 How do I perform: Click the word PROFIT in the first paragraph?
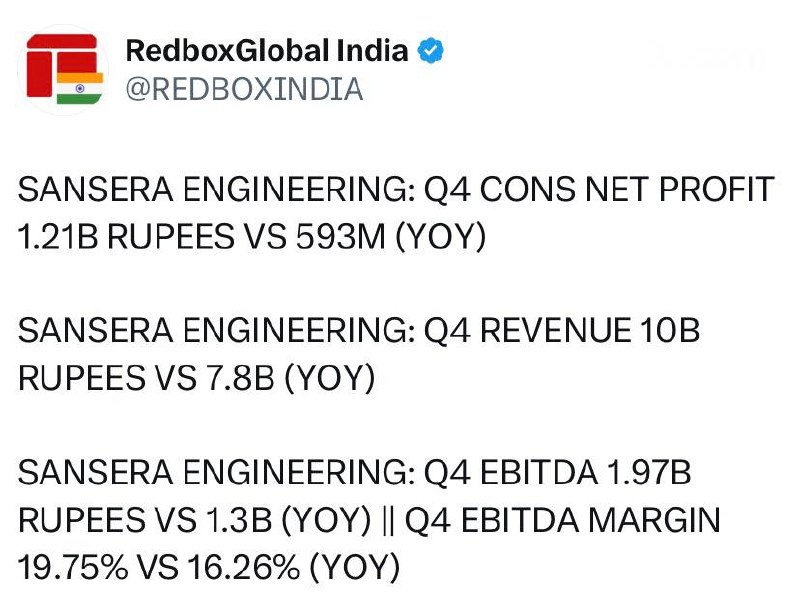[x=717, y=189]
